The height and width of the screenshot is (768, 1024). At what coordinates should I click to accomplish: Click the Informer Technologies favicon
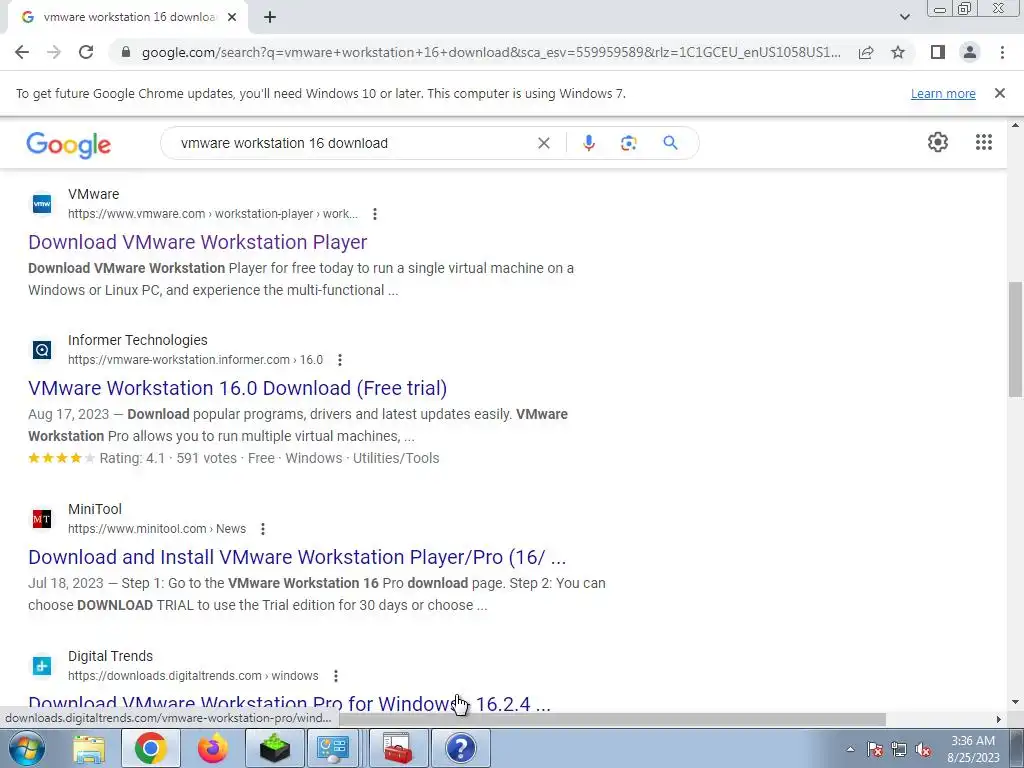point(42,350)
